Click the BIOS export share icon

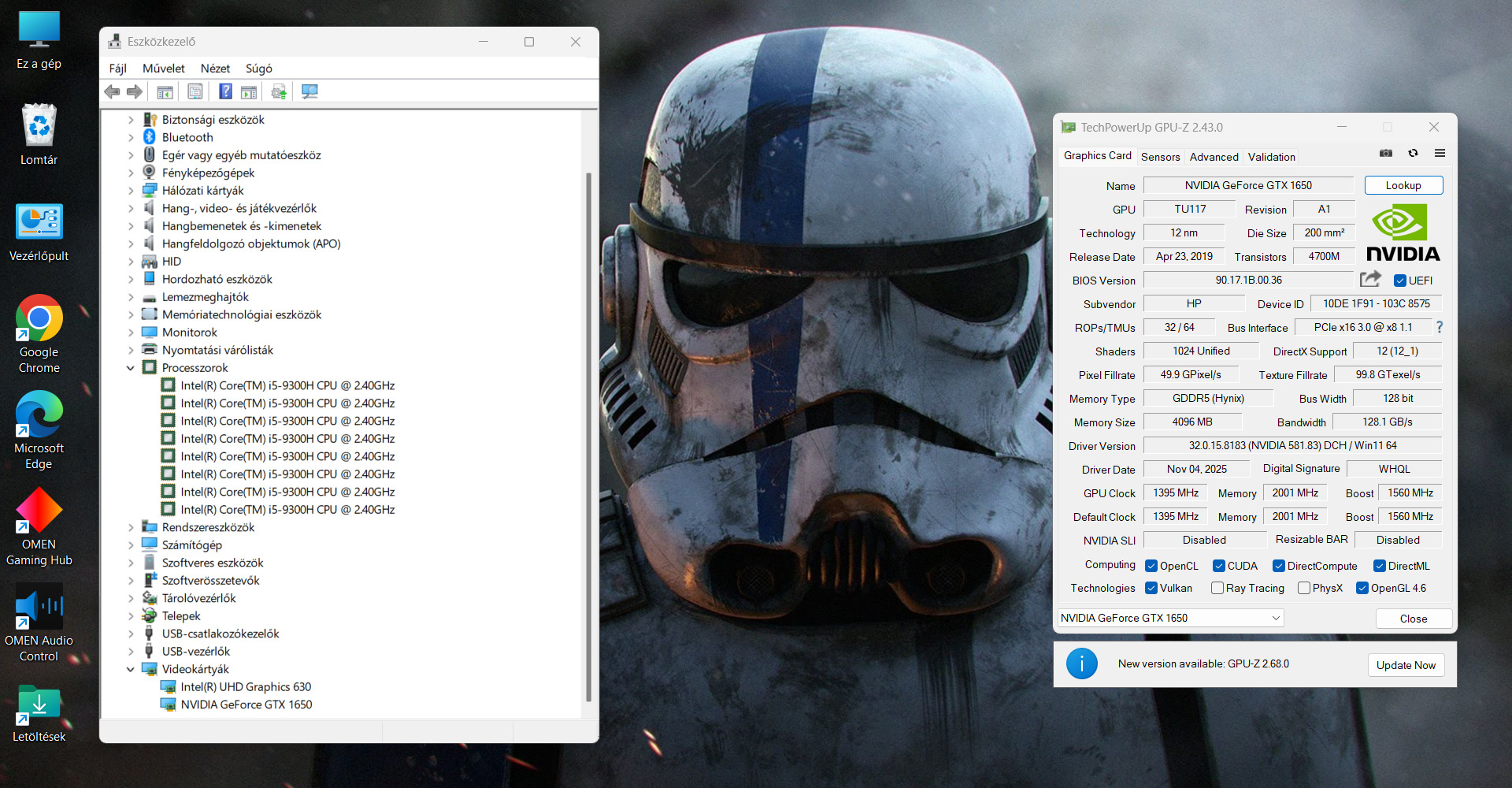click(x=1370, y=279)
